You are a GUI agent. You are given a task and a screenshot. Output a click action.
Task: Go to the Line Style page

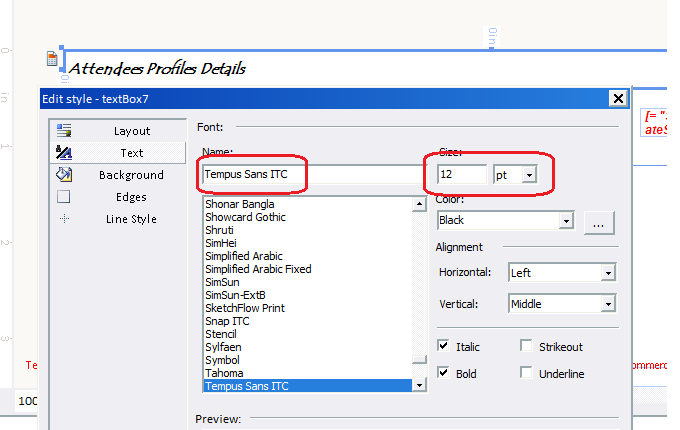118,219
